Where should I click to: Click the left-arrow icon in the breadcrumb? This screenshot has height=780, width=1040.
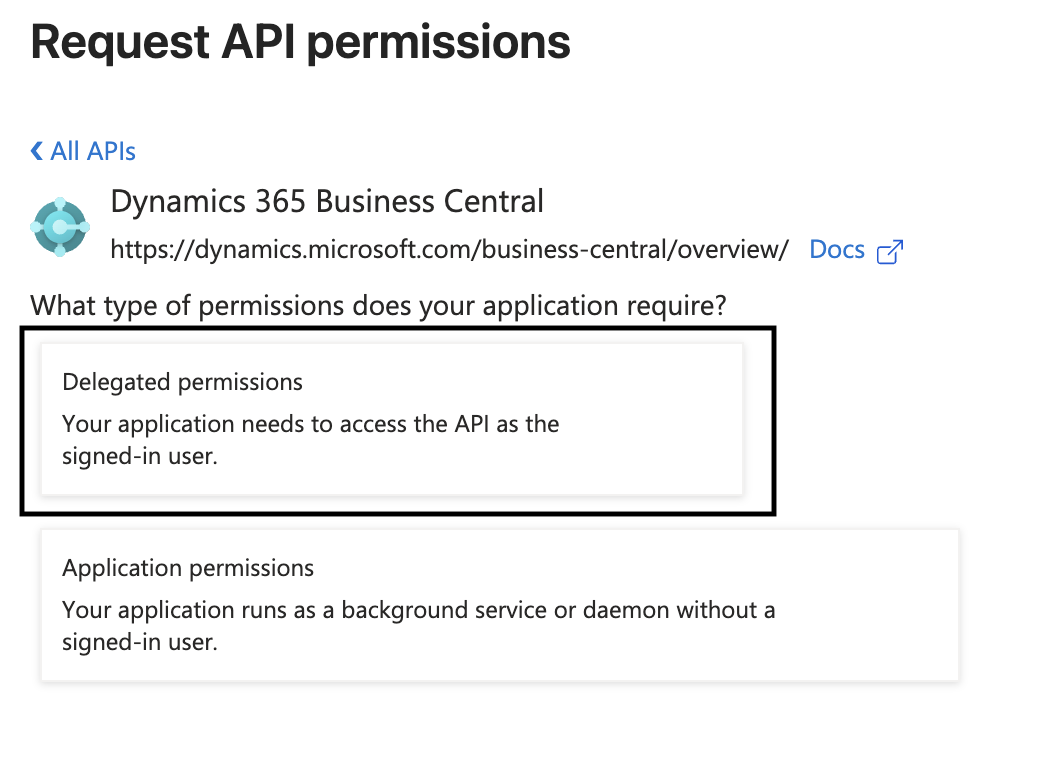click(x=36, y=150)
